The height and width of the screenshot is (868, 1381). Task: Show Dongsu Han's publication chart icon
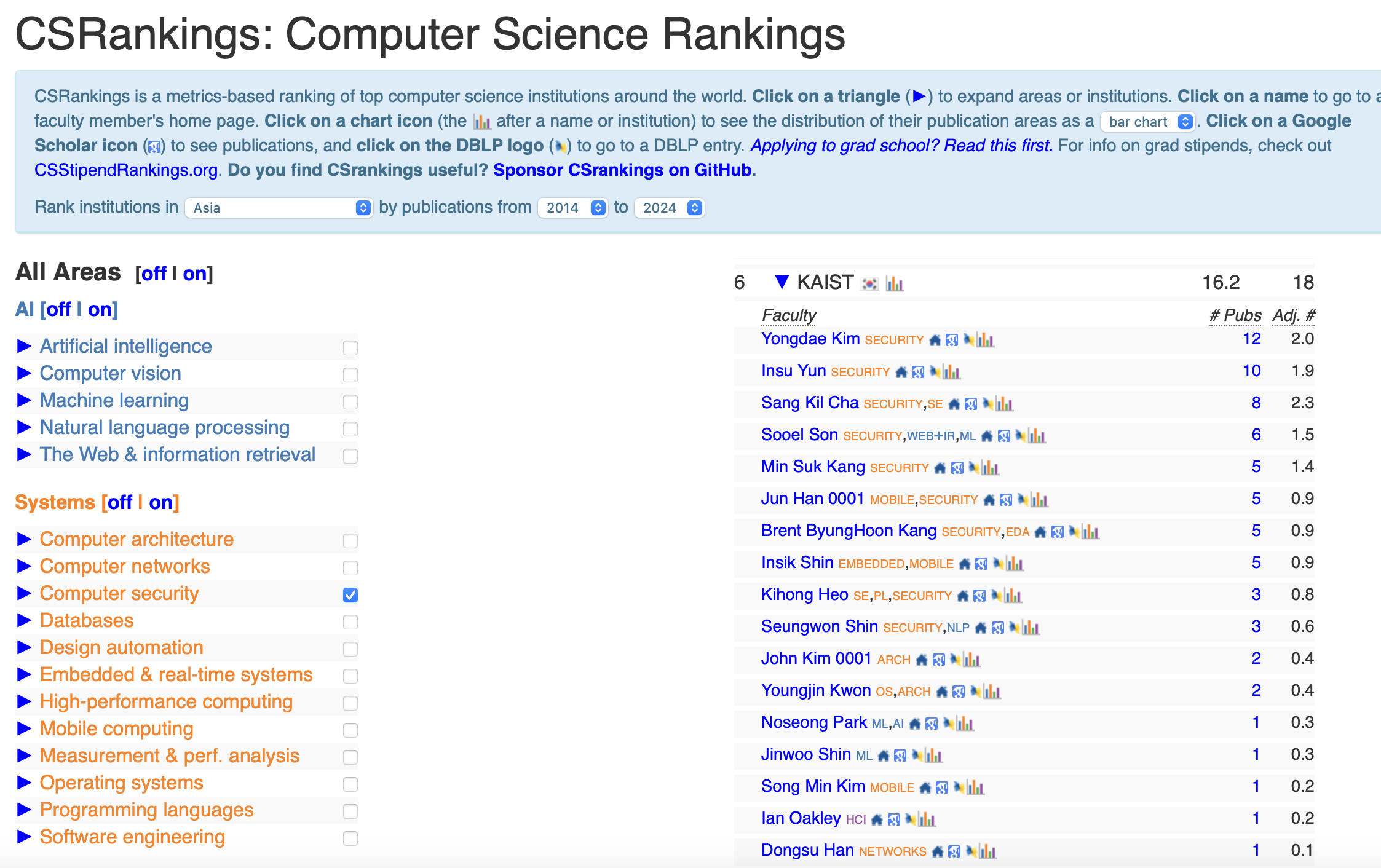click(x=987, y=851)
